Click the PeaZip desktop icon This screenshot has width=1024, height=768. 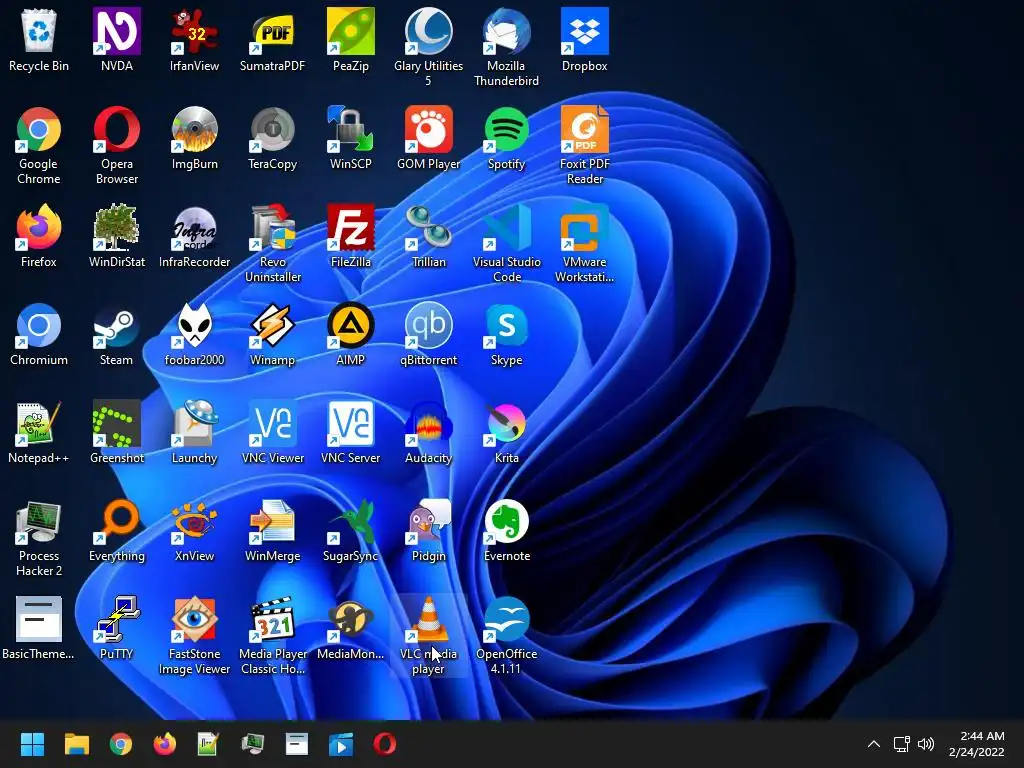(351, 31)
